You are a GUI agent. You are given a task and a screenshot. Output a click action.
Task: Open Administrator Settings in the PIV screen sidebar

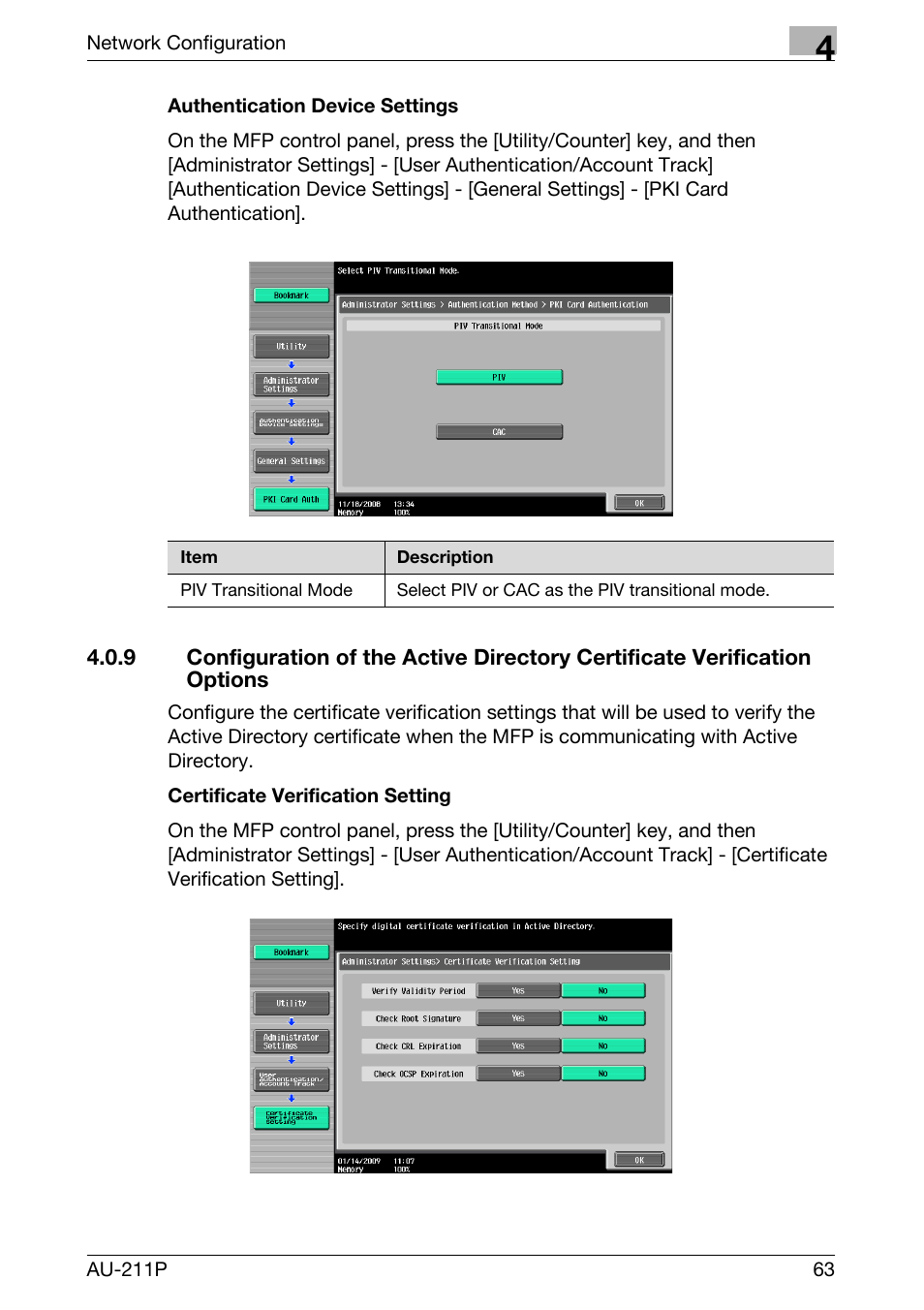(x=292, y=385)
